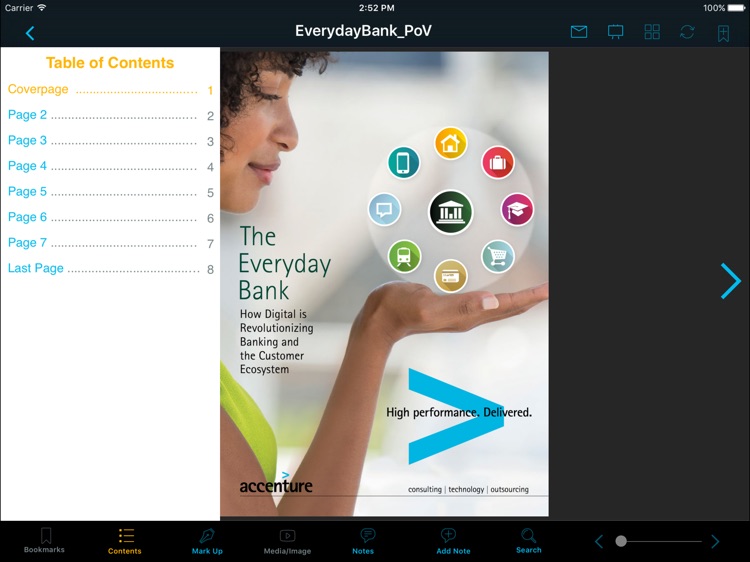Tap the graduation cap icon on cover

coord(517,209)
